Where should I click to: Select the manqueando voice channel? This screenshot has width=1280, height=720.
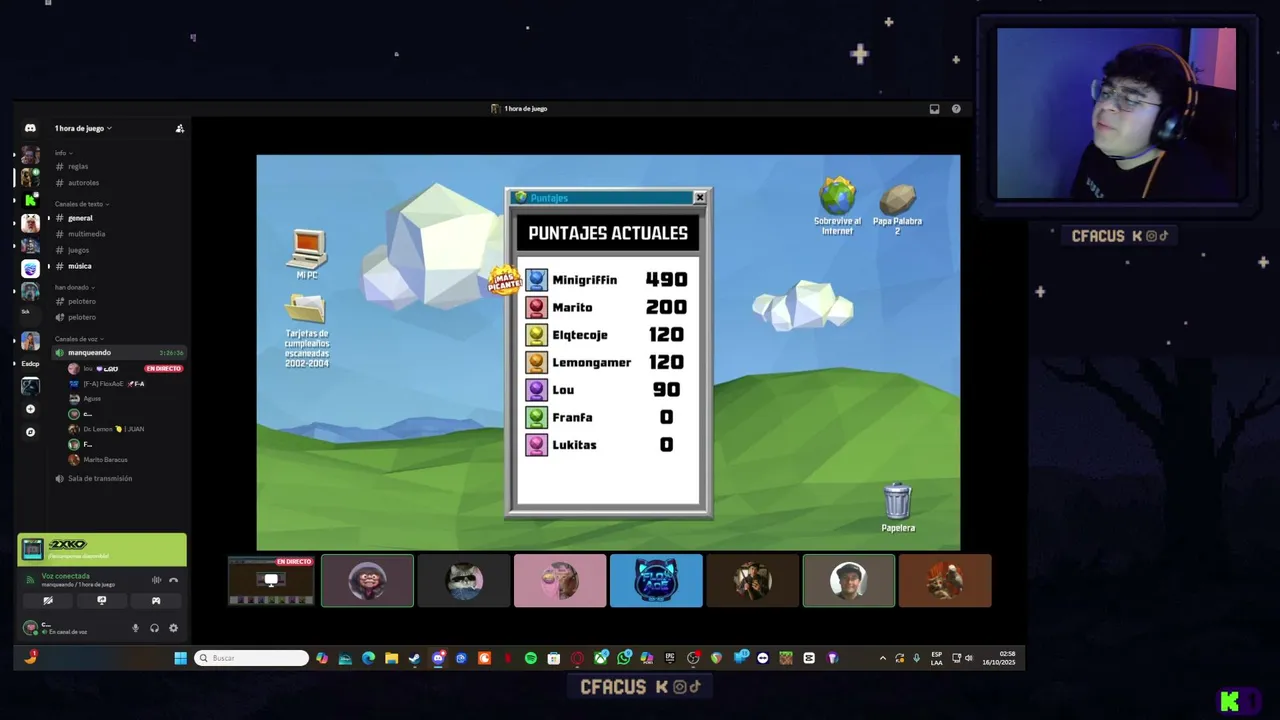[118, 352]
